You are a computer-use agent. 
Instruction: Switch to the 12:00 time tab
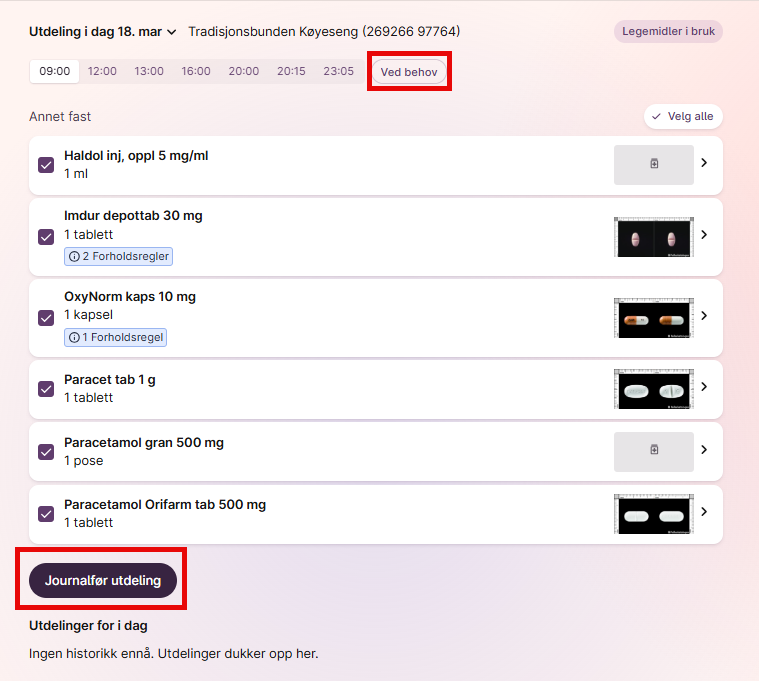click(x=102, y=72)
